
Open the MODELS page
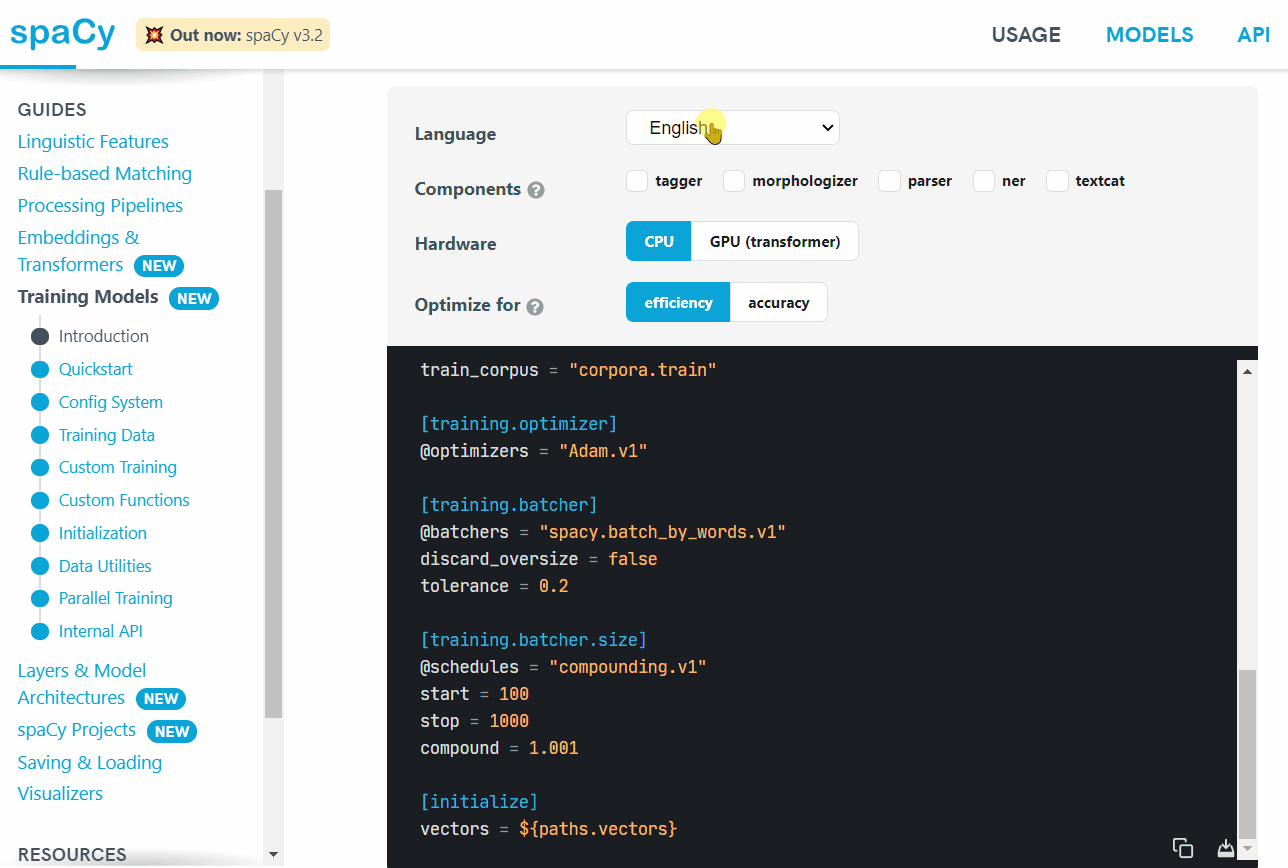click(1149, 34)
